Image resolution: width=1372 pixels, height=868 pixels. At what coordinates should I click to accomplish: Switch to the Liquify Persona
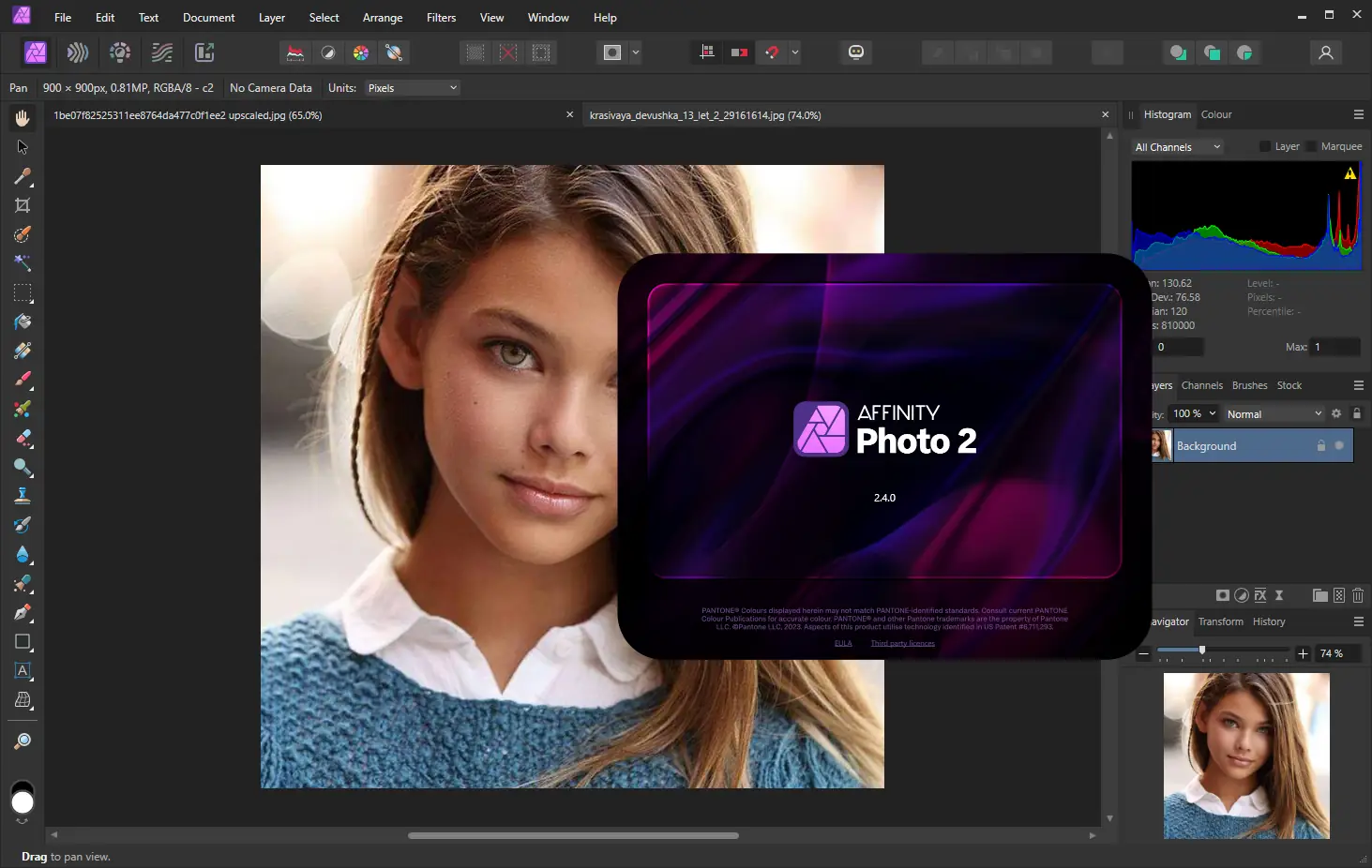point(78,52)
